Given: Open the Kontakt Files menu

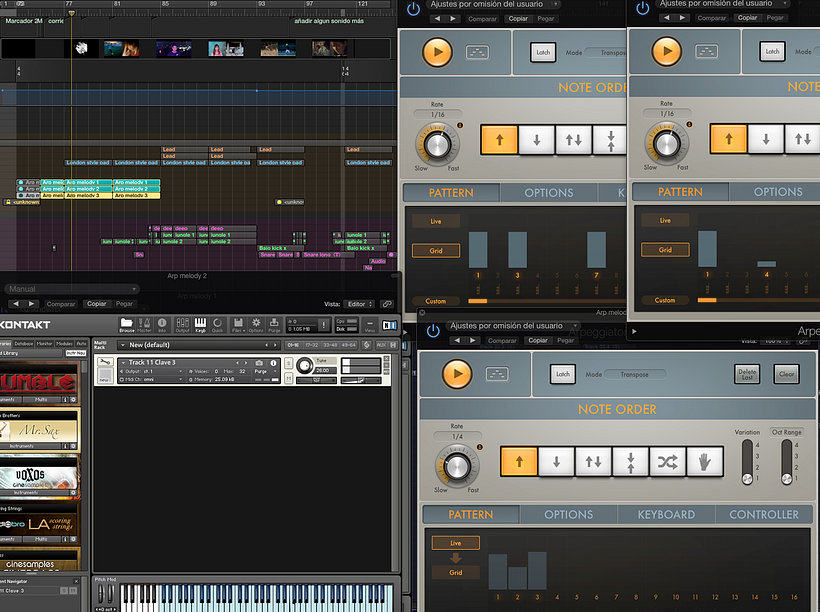Looking at the screenshot, I should click(238, 324).
